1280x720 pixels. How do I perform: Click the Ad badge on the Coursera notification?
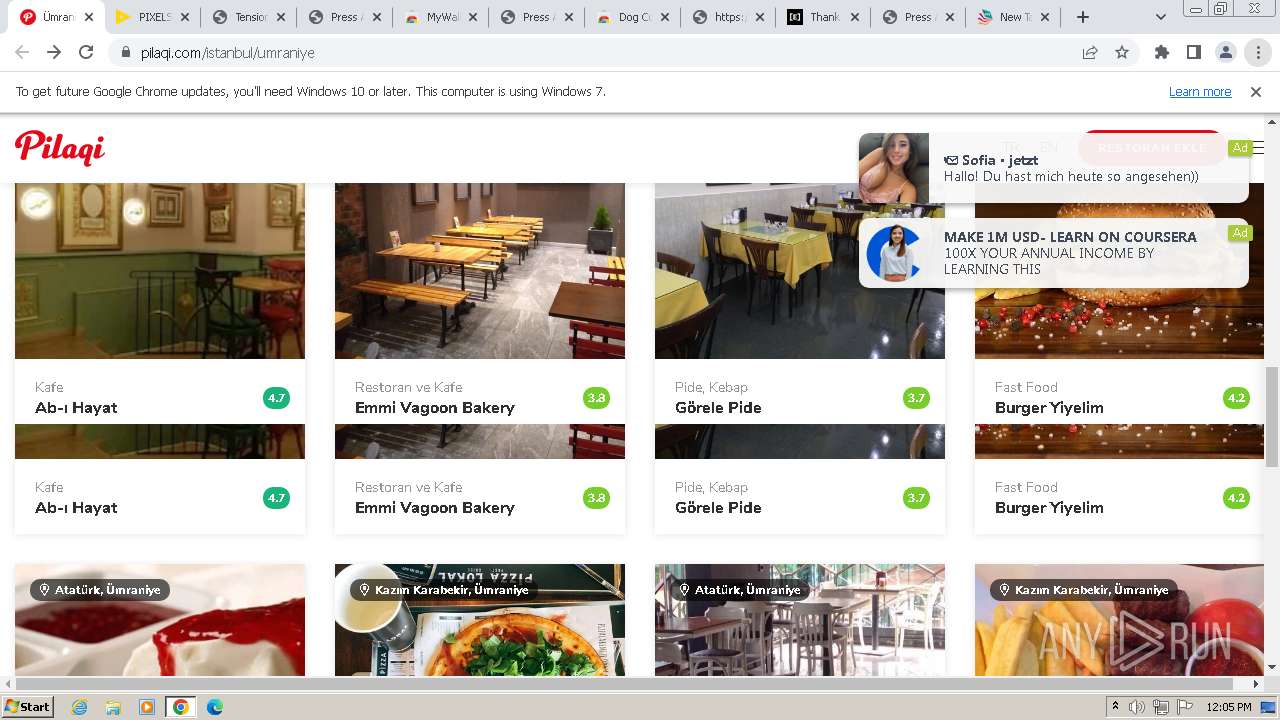click(x=1240, y=233)
